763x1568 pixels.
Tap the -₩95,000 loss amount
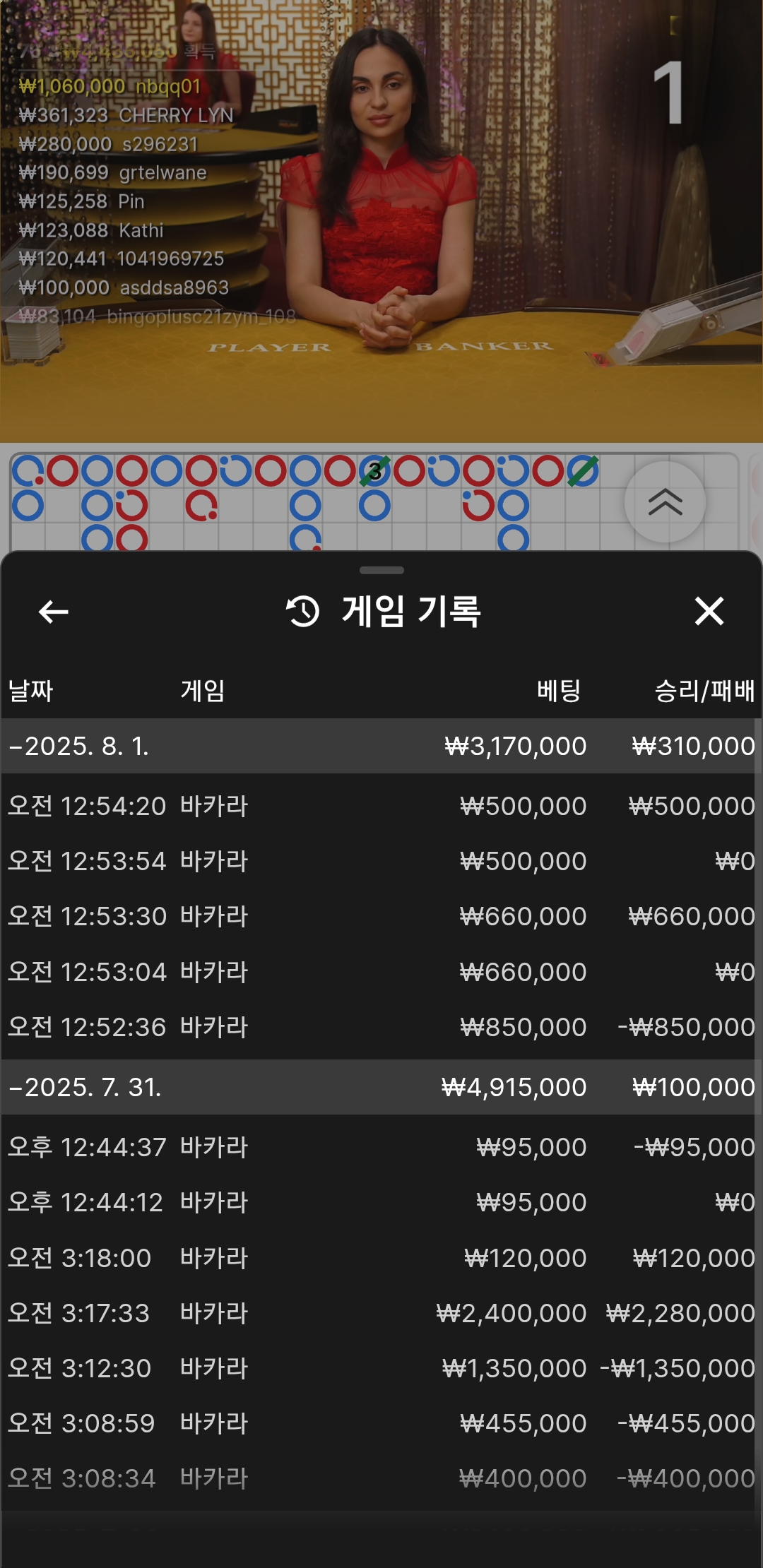pyautogui.click(x=694, y=1147)
